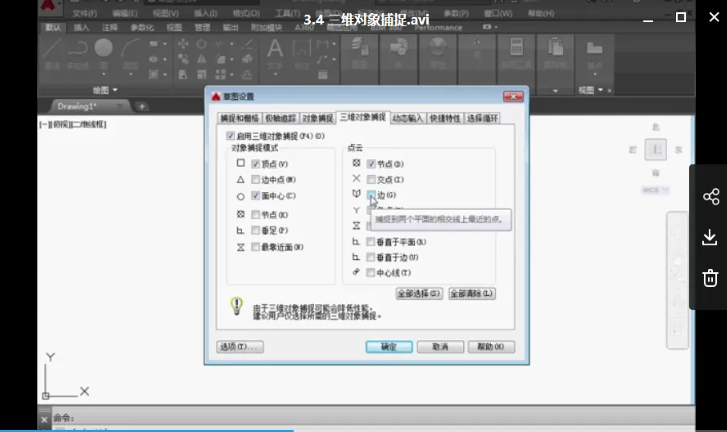This screenshot has width=727, height=432.
Task: Choose the Move tool in the Modify panel
Action: (183, 44)
